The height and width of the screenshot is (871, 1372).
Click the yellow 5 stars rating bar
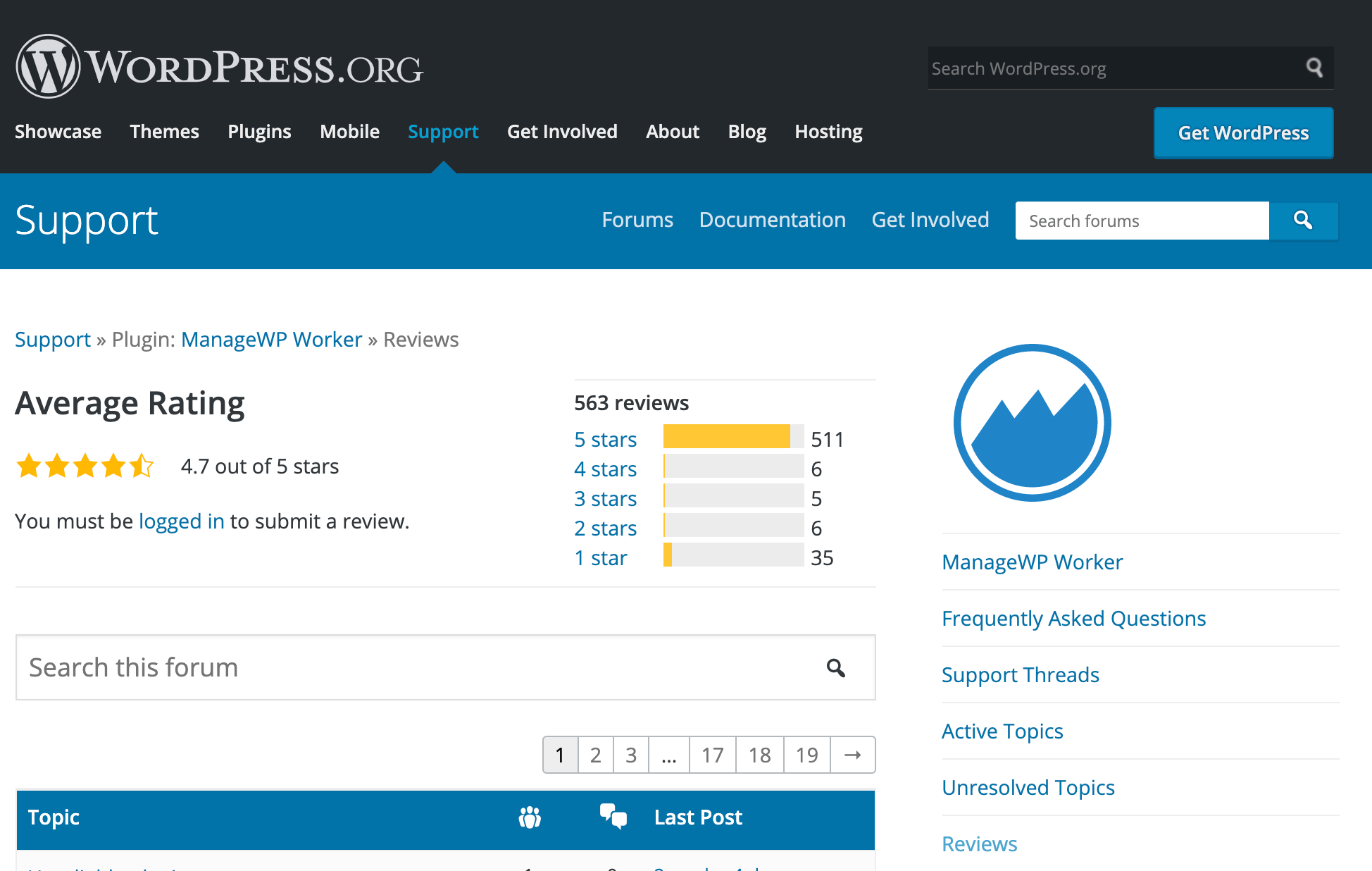[x=726, y=437]
